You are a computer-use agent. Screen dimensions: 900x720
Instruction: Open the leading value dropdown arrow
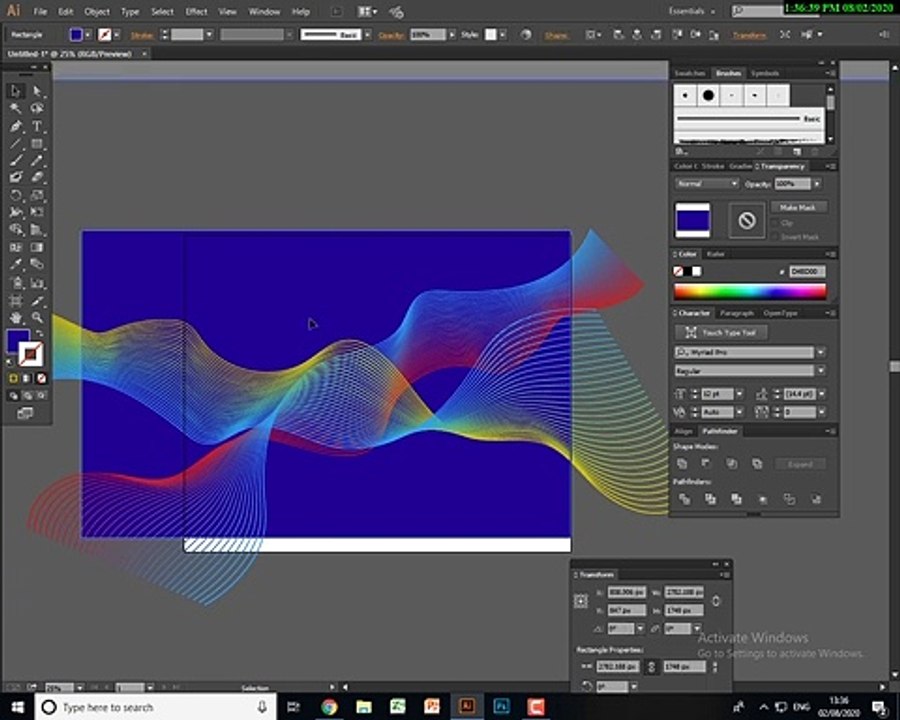click(822, 394)
